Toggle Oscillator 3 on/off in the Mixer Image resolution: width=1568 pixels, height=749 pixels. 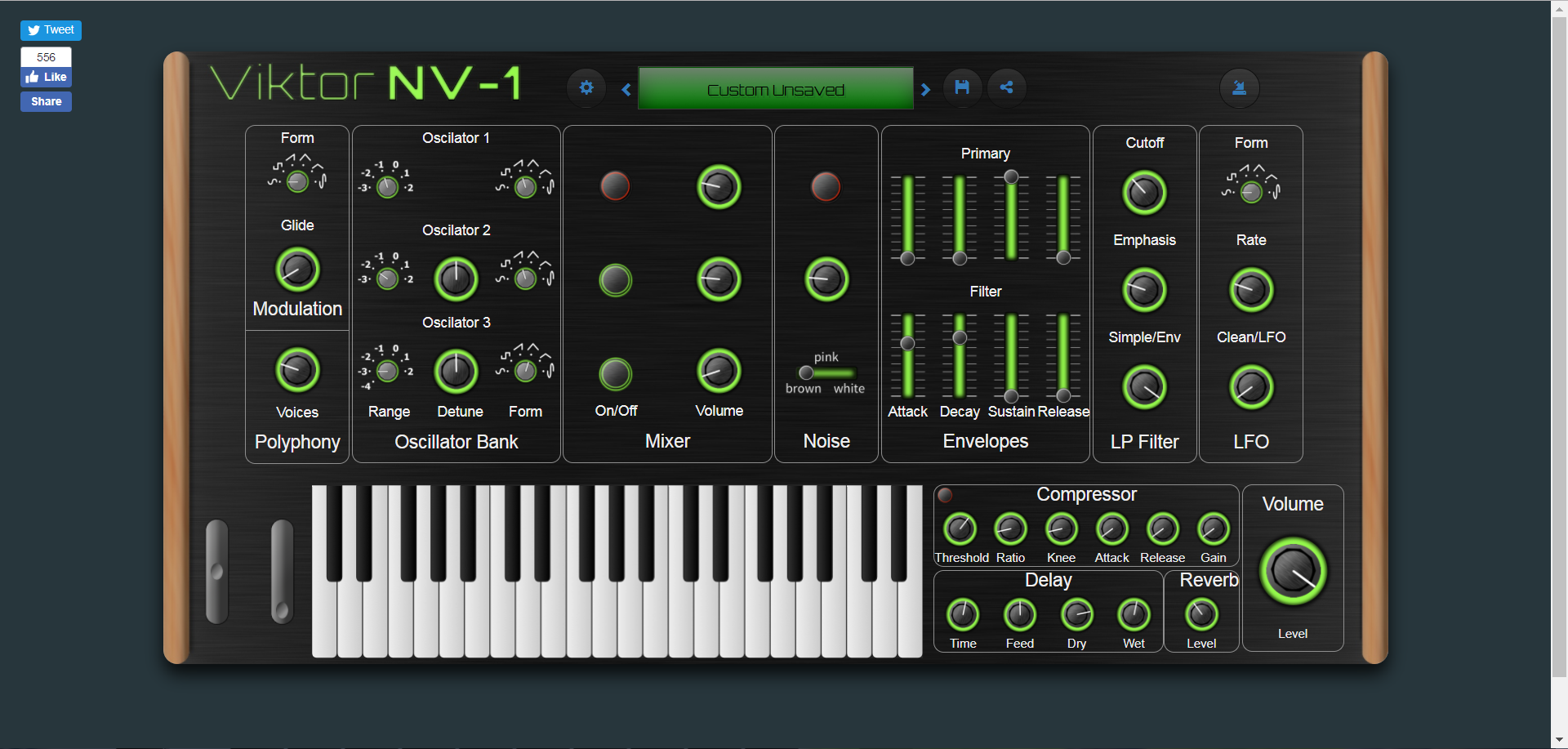click(616, 374)
